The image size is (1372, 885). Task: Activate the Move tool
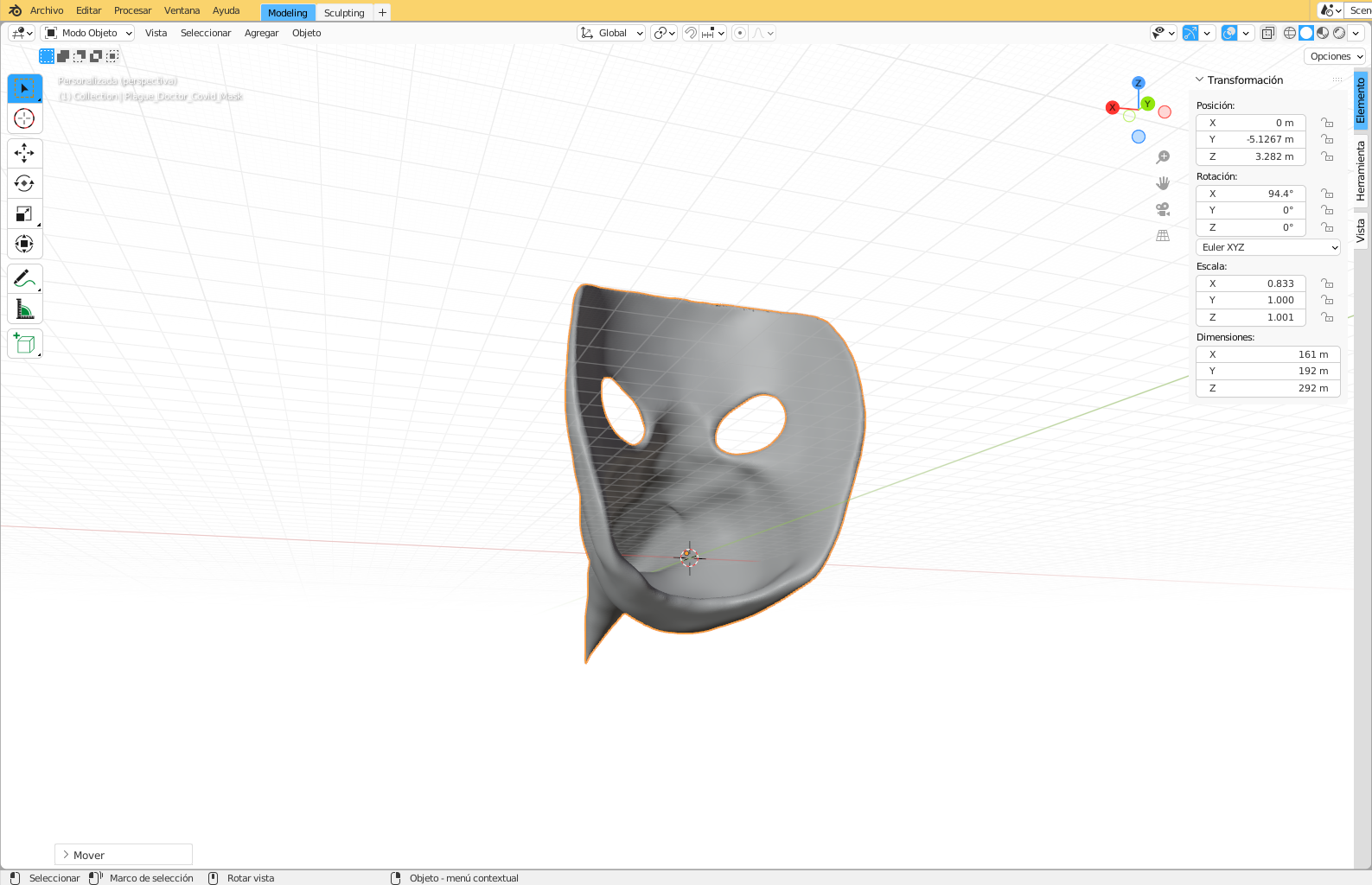click(x=24, y=154)
